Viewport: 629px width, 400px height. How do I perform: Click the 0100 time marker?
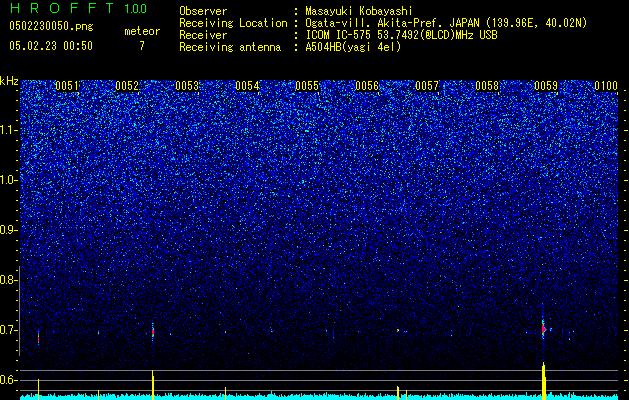tap(606, 86)
